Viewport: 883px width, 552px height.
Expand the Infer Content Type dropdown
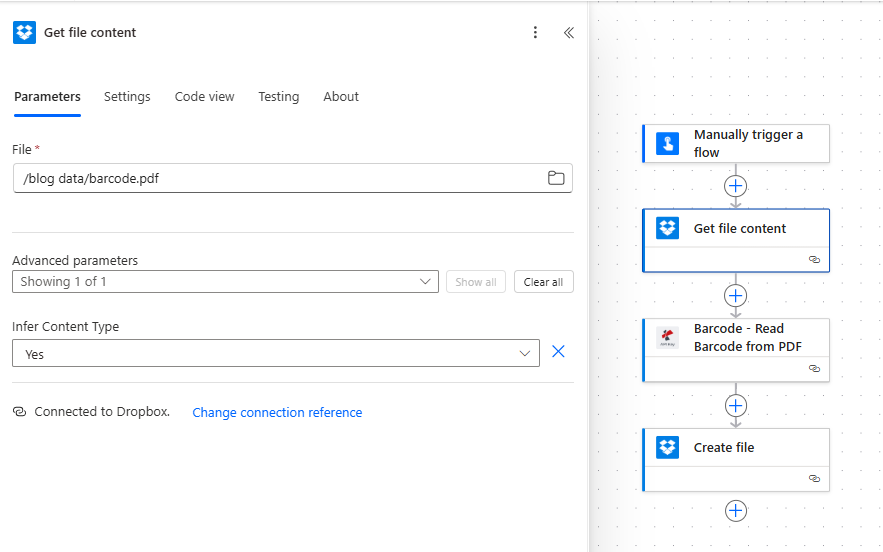[525, 354]
